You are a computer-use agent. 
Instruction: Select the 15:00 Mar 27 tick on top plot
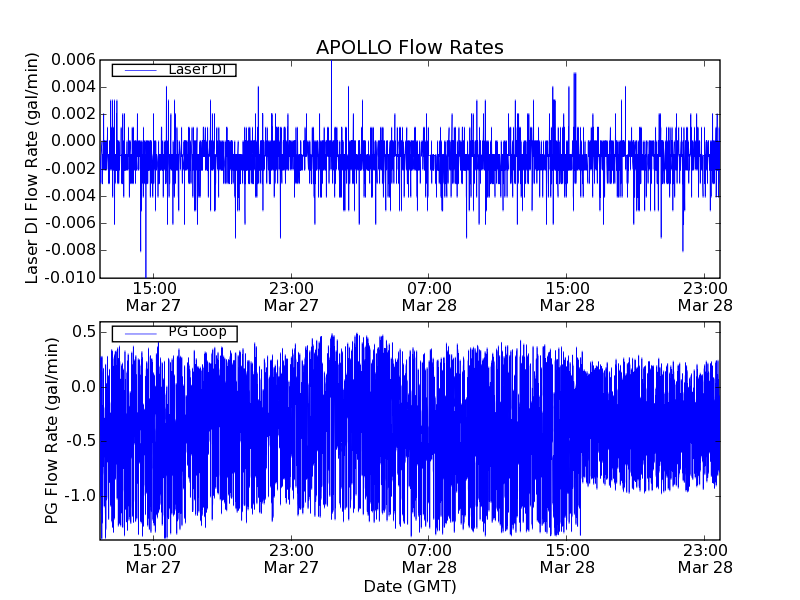tap(153, 296)
